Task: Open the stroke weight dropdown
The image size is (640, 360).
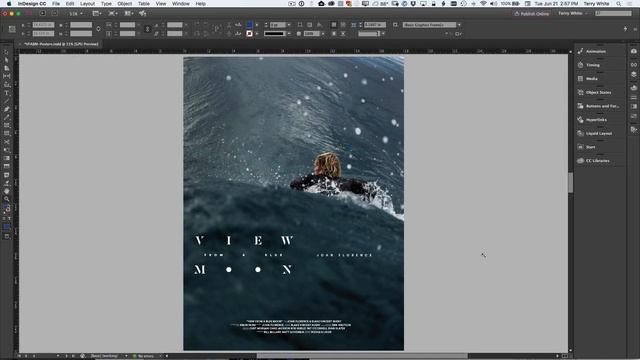Action: (x=289, y=25)
